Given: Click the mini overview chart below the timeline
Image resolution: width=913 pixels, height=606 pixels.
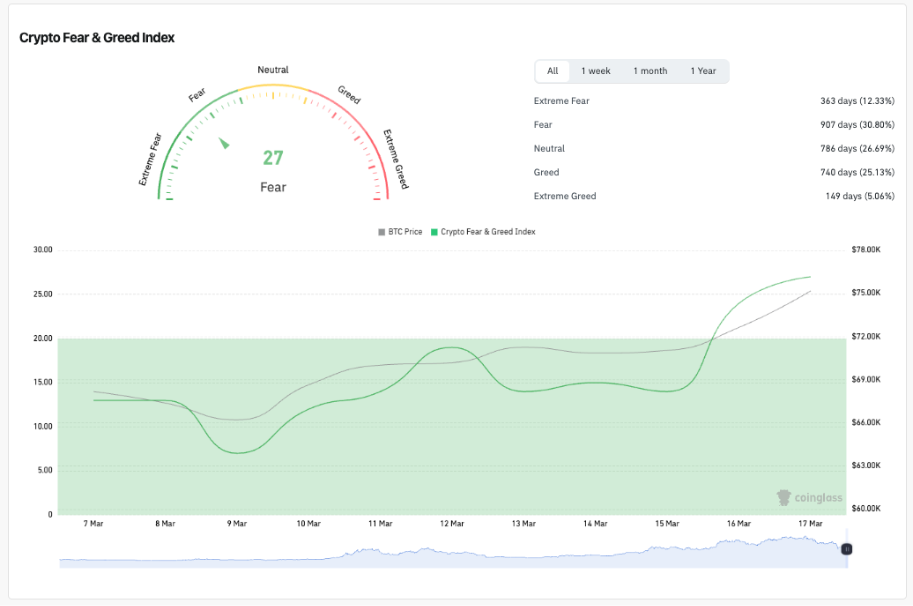Looking at the screenshot, I should (452, 550).
